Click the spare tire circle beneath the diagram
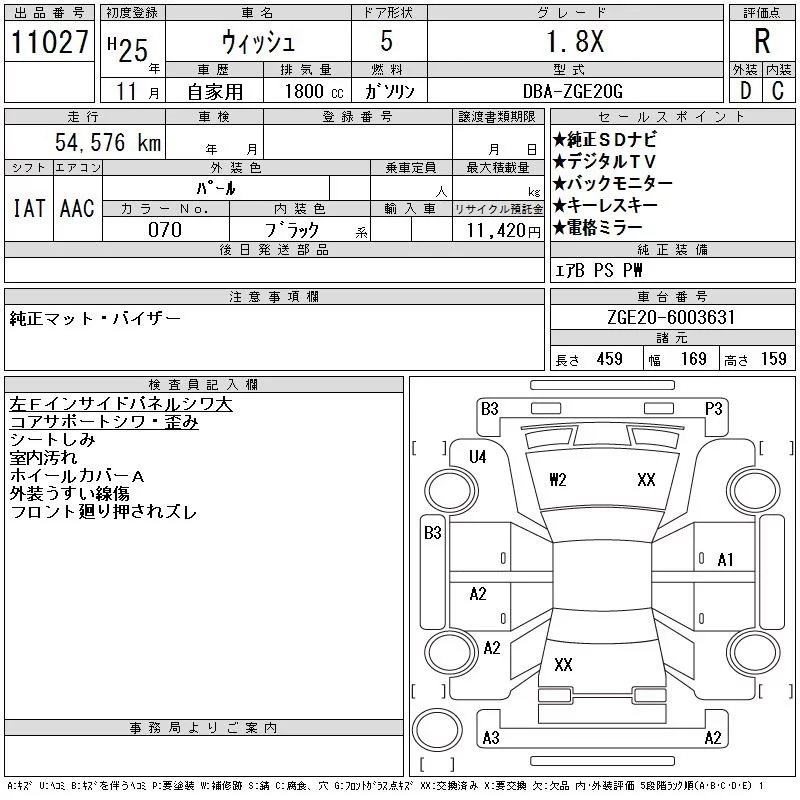Image resolution: width=800 pixels, height=800 pixels. coord(437,730)
